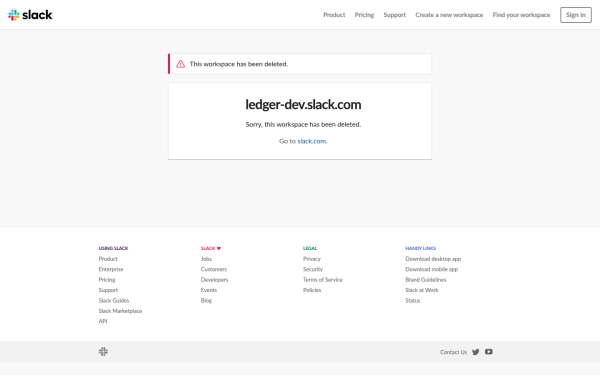Click Download mobile app link
Screen dimensions: 600x375
point(432,269)
